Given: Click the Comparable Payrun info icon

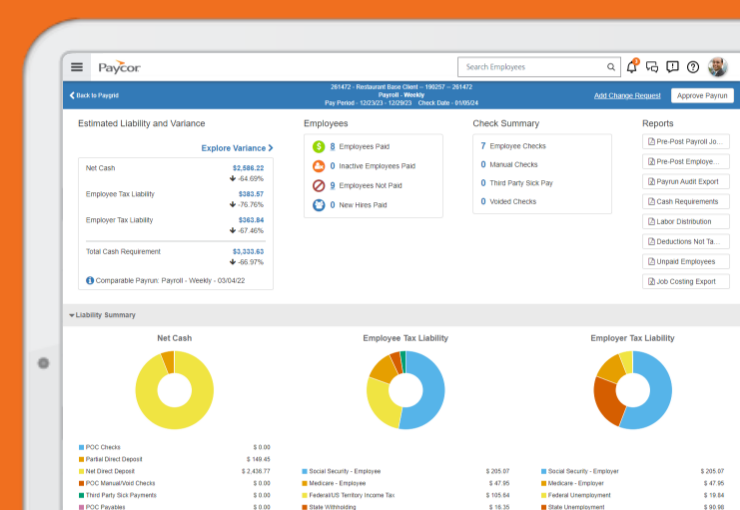Looking at the screenshot, I should click(90, 280).
